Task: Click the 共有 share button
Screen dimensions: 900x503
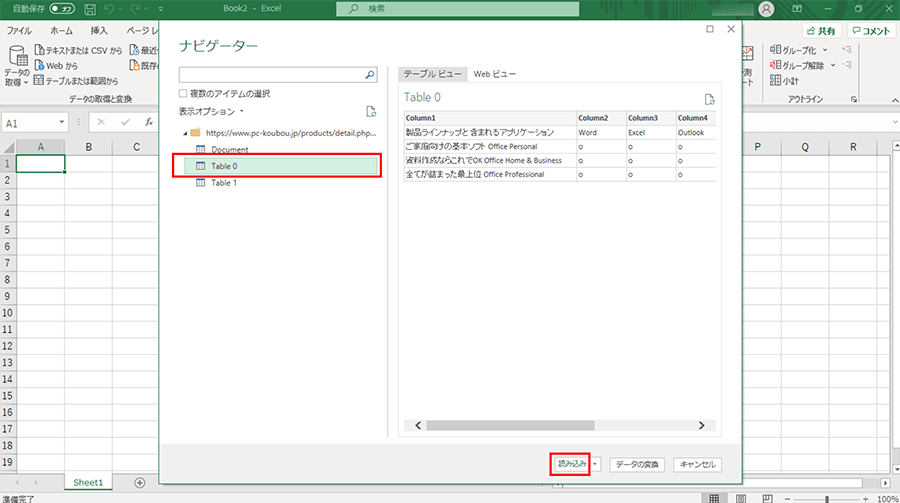Action: point(821,31)
